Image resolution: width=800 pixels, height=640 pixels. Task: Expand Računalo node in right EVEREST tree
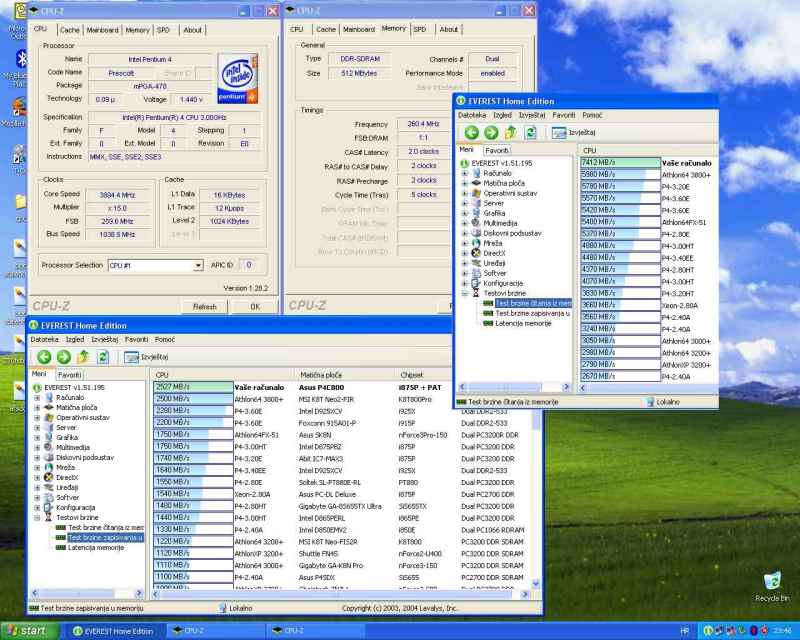click(465, 173)
